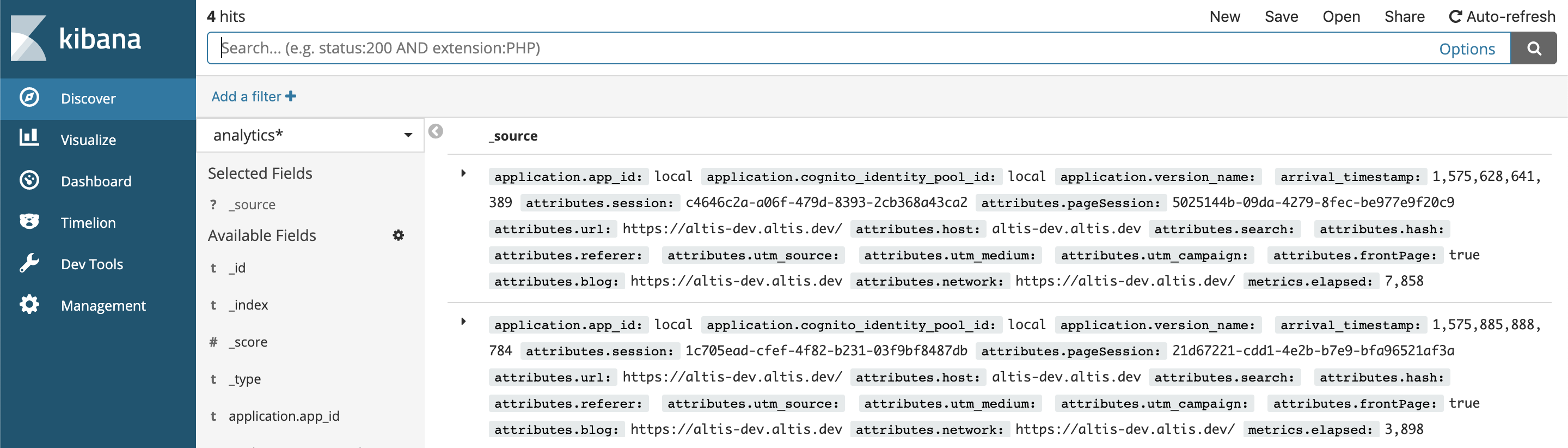This screenshot has width=1568, height=448.
Task: Select the application.app_id field
Action: tap(284, 416)
